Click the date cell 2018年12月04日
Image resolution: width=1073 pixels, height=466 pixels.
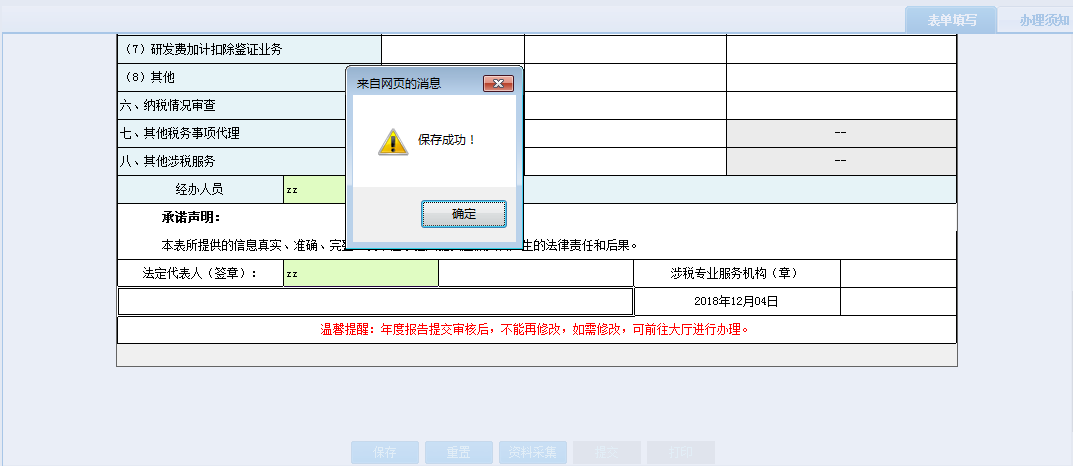736,301
